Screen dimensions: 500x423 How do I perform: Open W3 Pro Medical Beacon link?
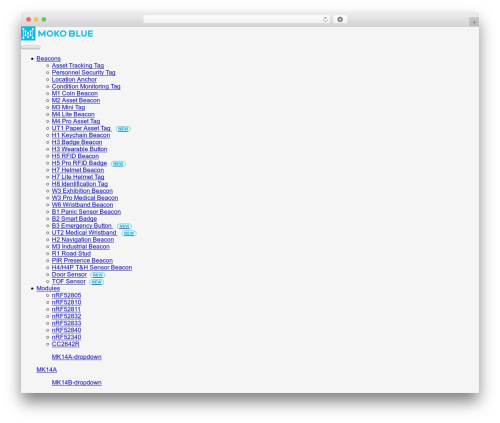(x=85, y=198)
